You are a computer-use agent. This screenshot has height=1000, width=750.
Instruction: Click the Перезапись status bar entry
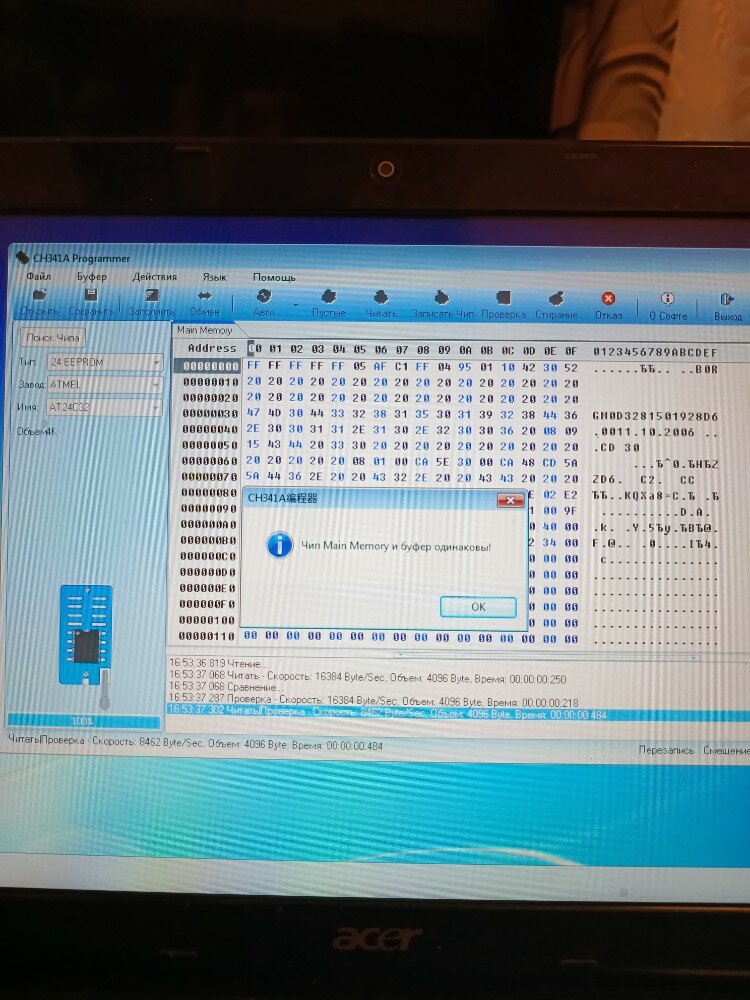(666, 751)
